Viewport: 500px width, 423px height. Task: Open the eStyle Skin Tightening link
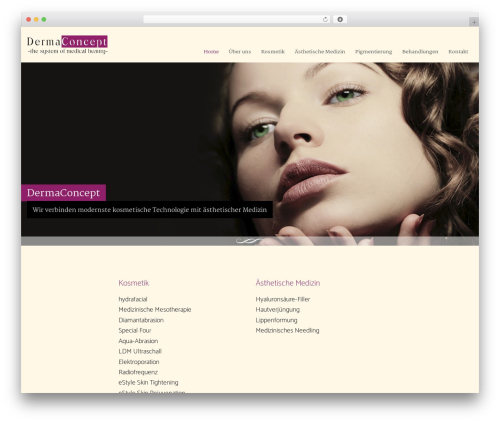click(148, 382)
